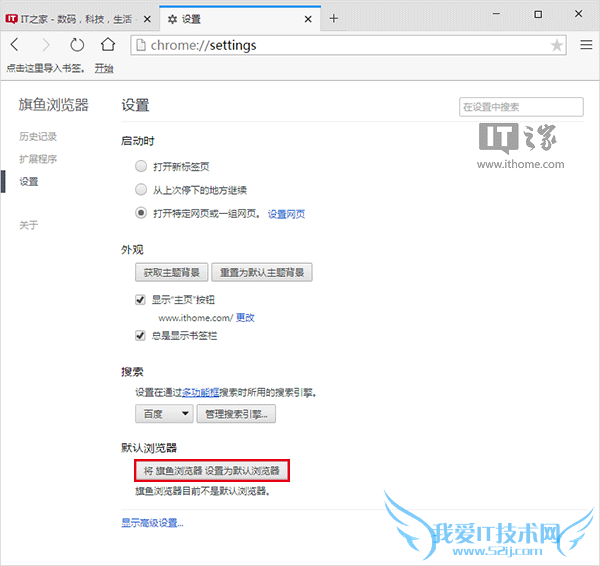Toggle the 总是显示书签栏 checkbox
Viewport: 600px width, 566px height.
pyautogui.click(x=140, y=336)
